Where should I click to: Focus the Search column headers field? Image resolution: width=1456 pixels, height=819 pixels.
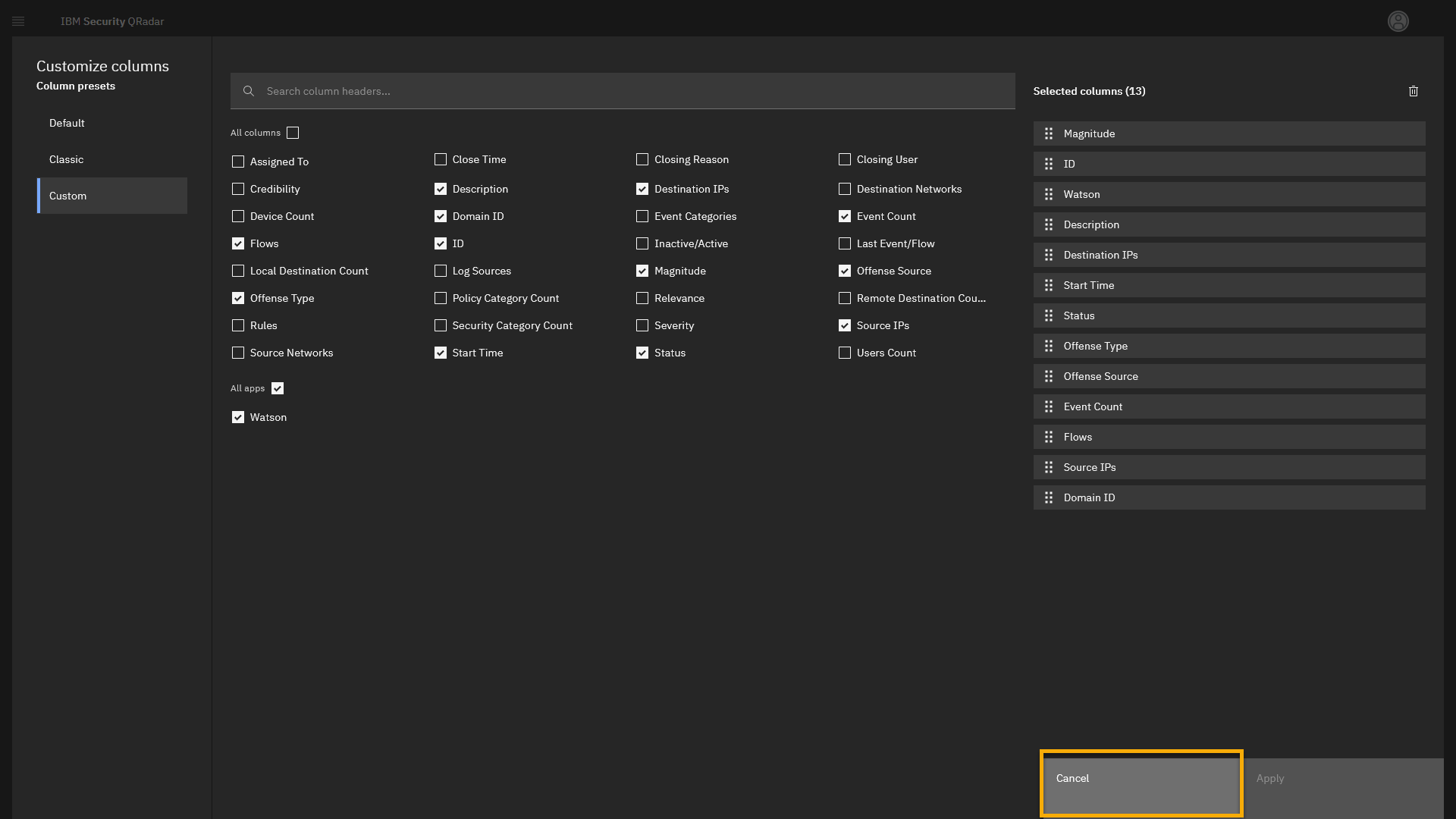[629, 91]
